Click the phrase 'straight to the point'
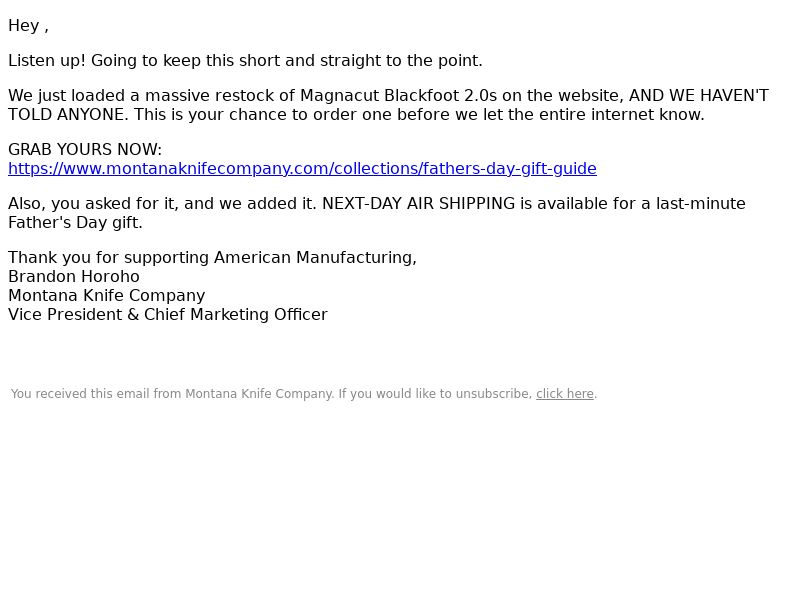The image size is (800, 600). click(399, 61)
